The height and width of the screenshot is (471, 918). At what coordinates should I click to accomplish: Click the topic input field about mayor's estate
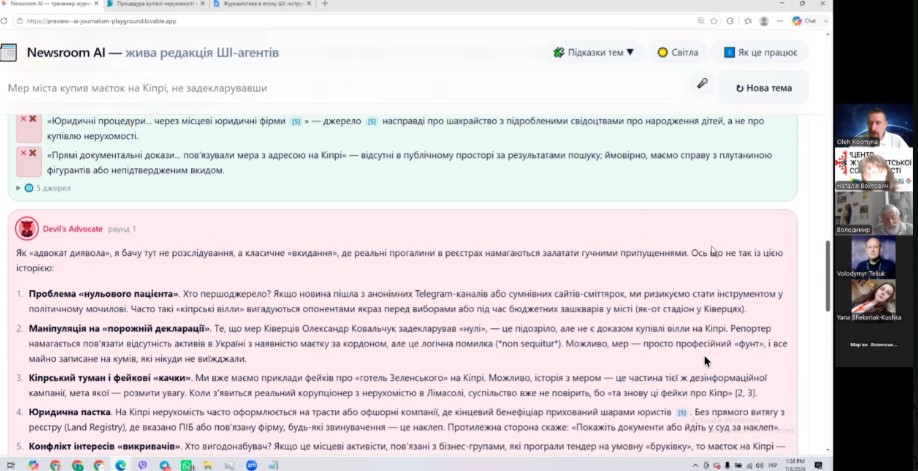pyautogui.click(x=345, y=88)
